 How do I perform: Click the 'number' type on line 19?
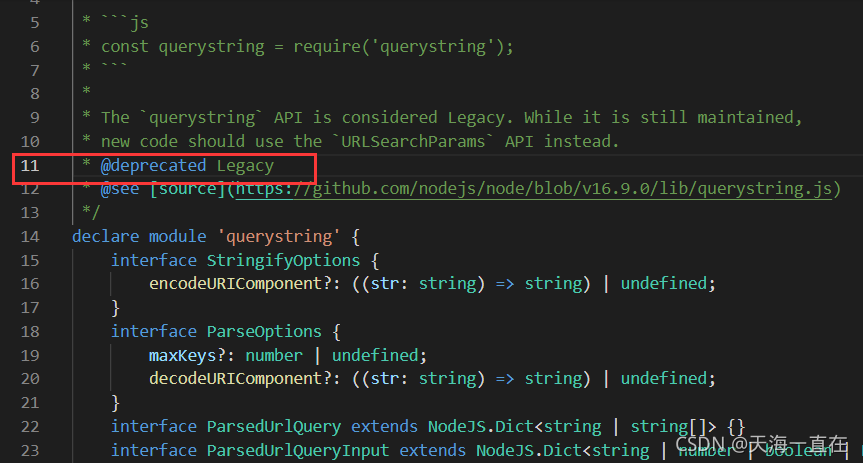(274, 356)
